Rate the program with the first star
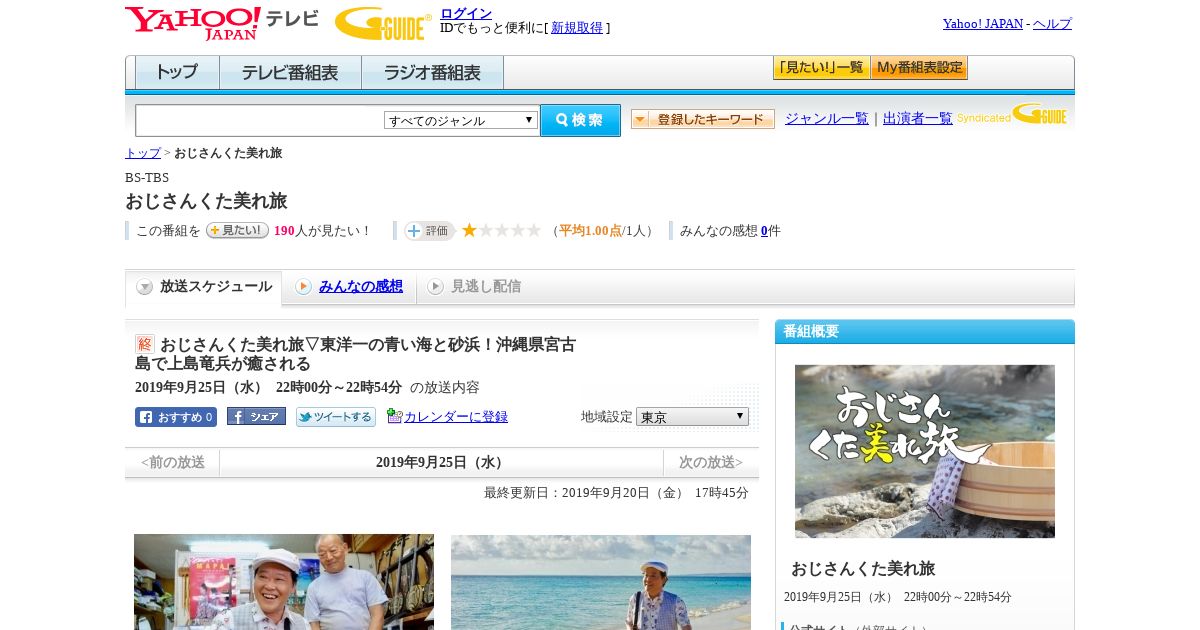 tap(469, 231)
